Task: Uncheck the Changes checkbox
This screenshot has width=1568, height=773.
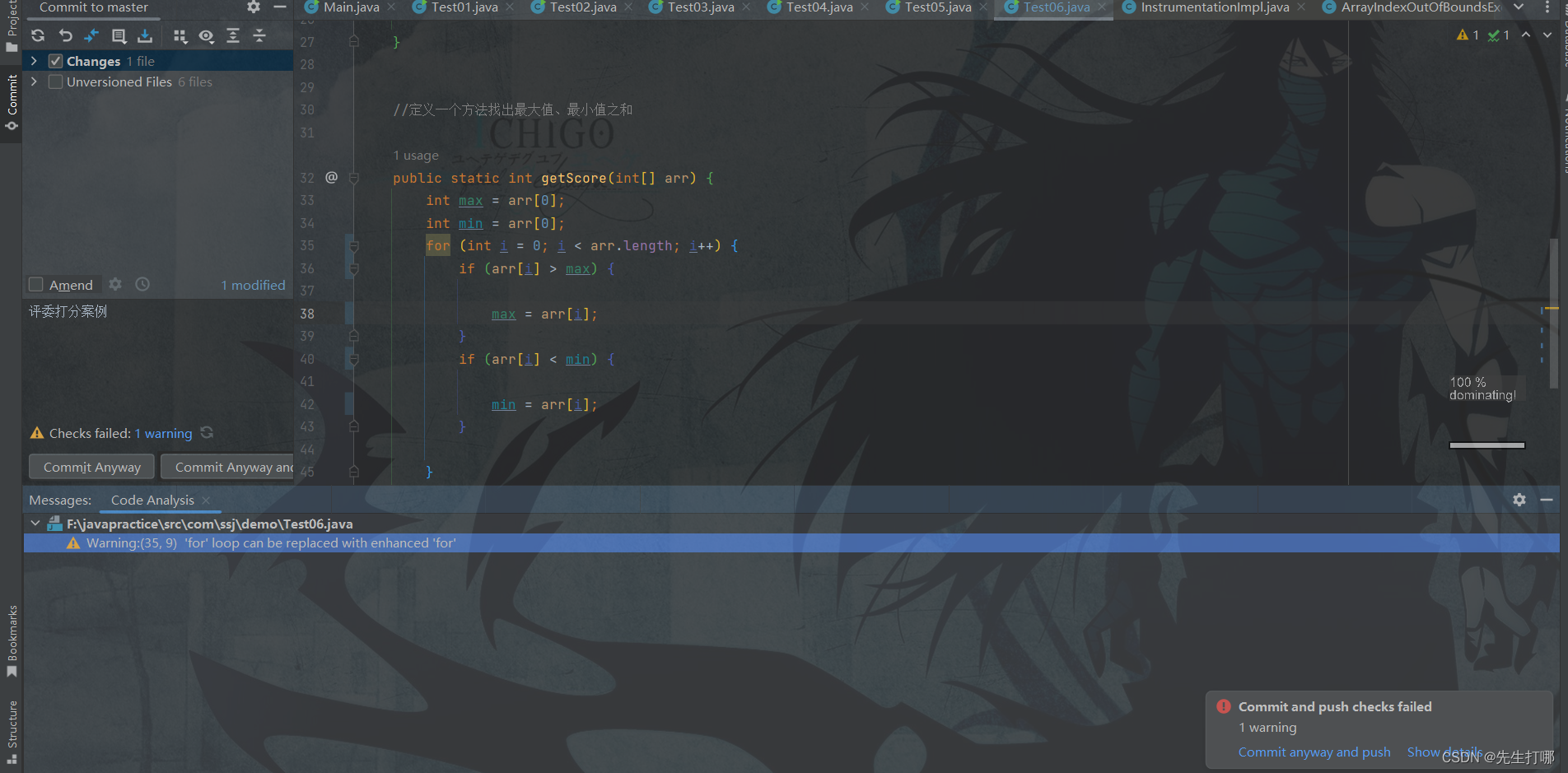Action: click(56, 61)
